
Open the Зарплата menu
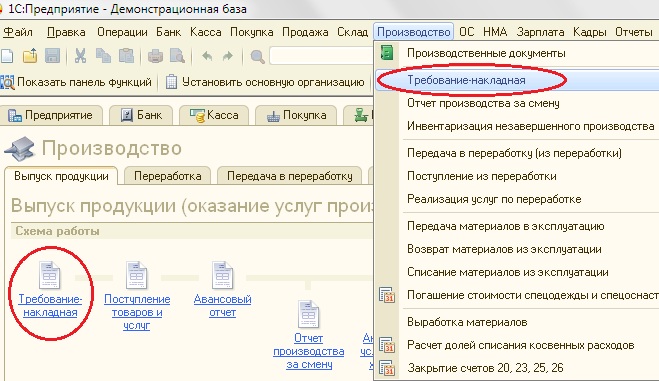click(x=540, y=32)
